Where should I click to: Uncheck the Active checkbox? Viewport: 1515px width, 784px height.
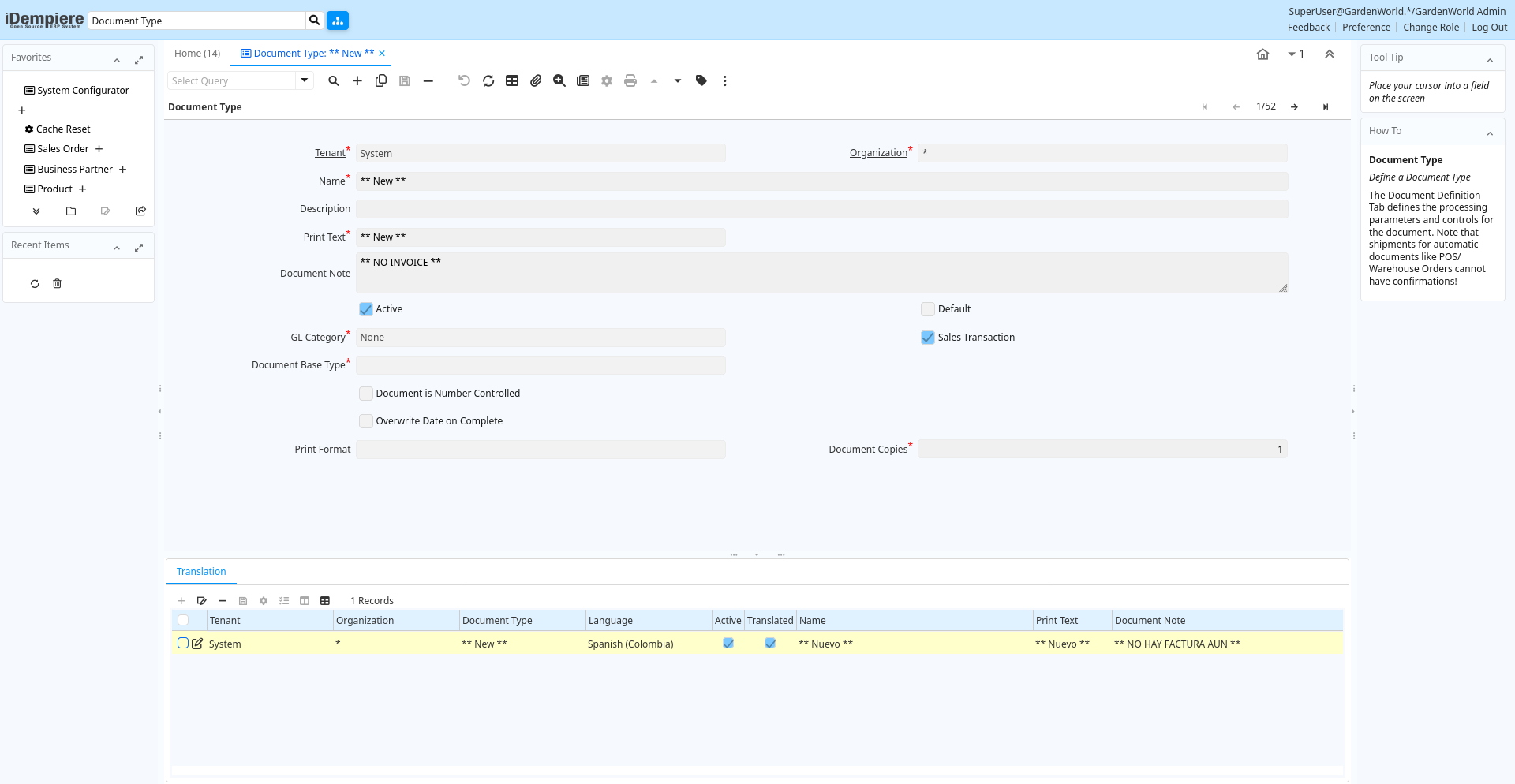(366, 309)
